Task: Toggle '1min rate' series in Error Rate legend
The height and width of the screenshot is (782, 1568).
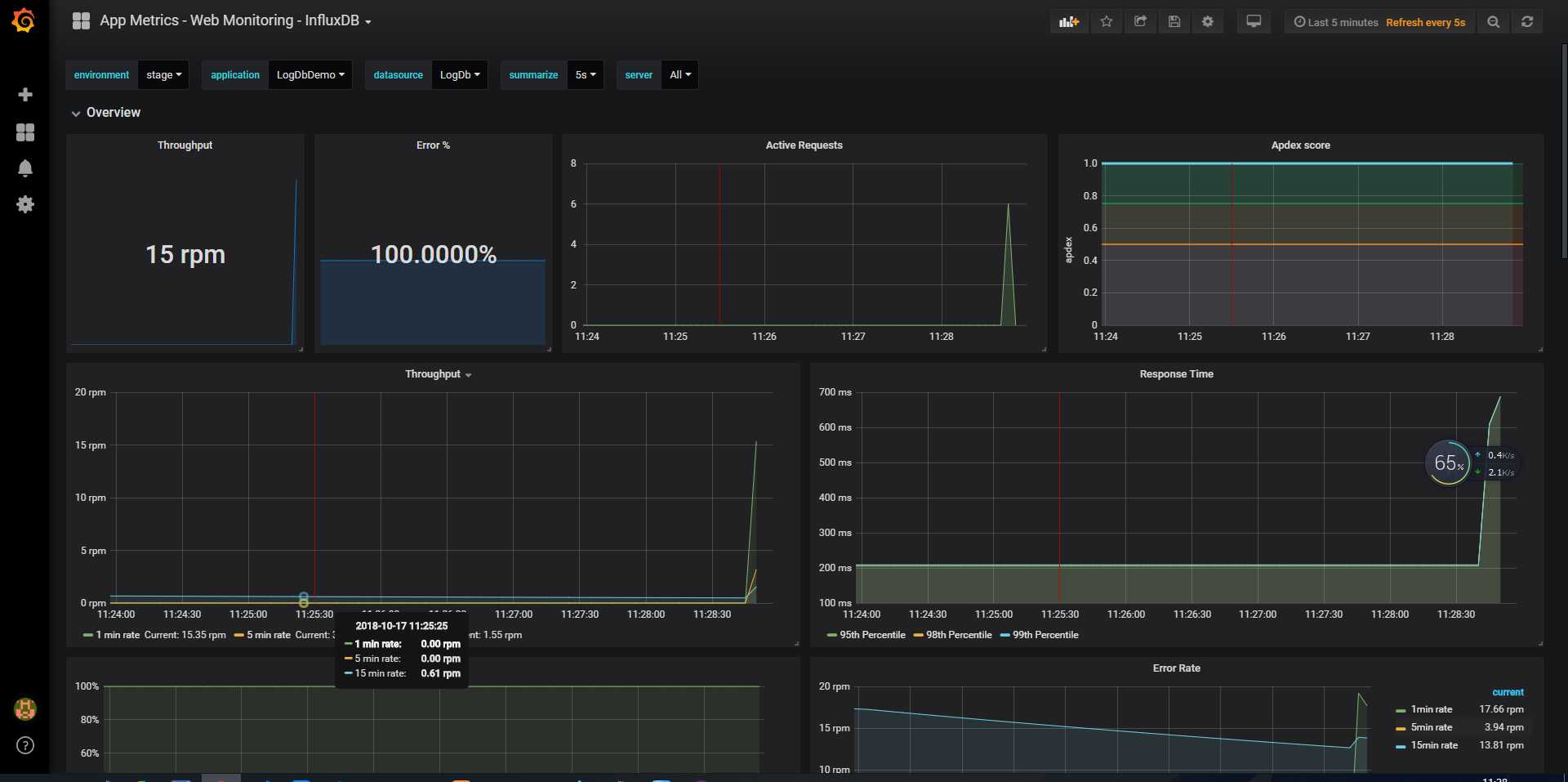Action: (x=1432, y=709)
